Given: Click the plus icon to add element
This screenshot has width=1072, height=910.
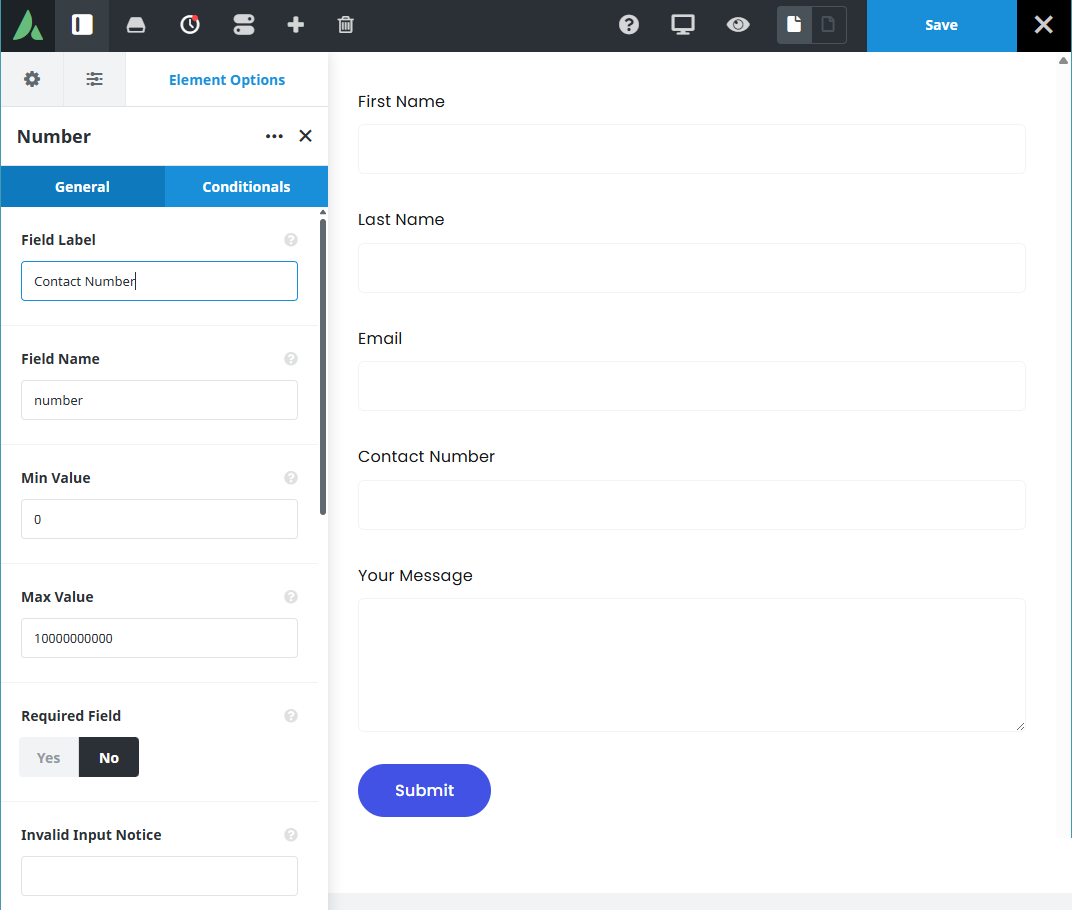Looking at the screenshot, I should [x=295, y=25].
